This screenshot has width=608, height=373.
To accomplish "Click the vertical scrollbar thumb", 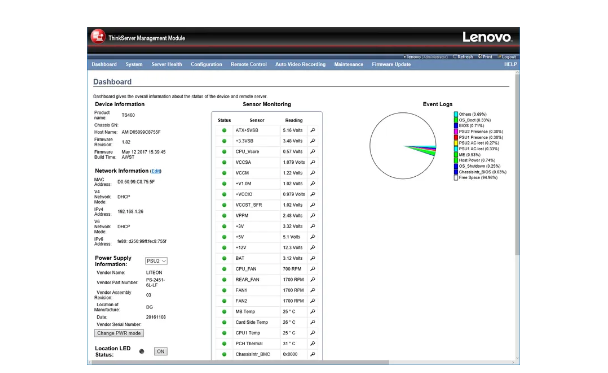I will coord(517,165).
